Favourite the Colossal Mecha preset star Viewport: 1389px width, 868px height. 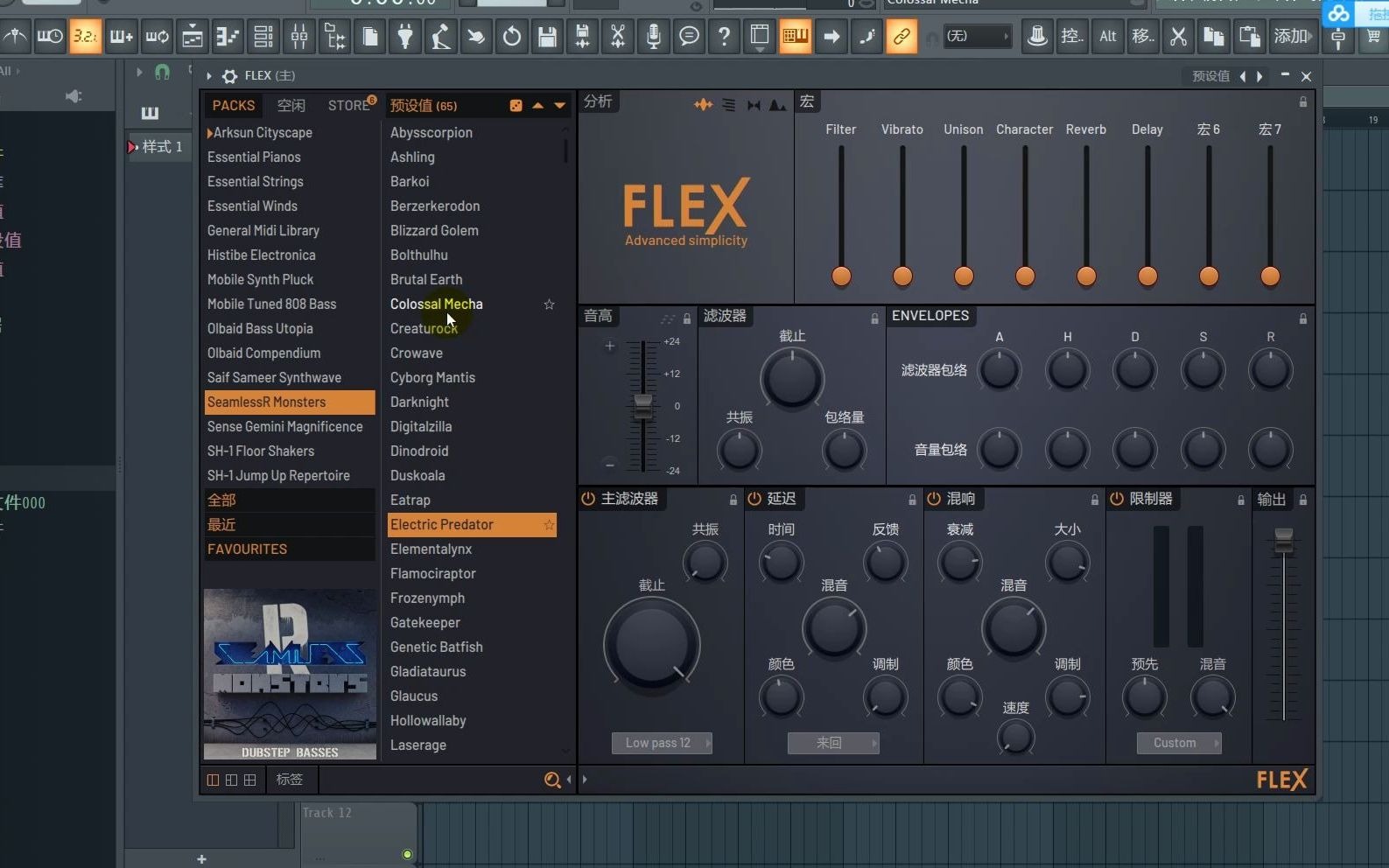pos(549,304)
